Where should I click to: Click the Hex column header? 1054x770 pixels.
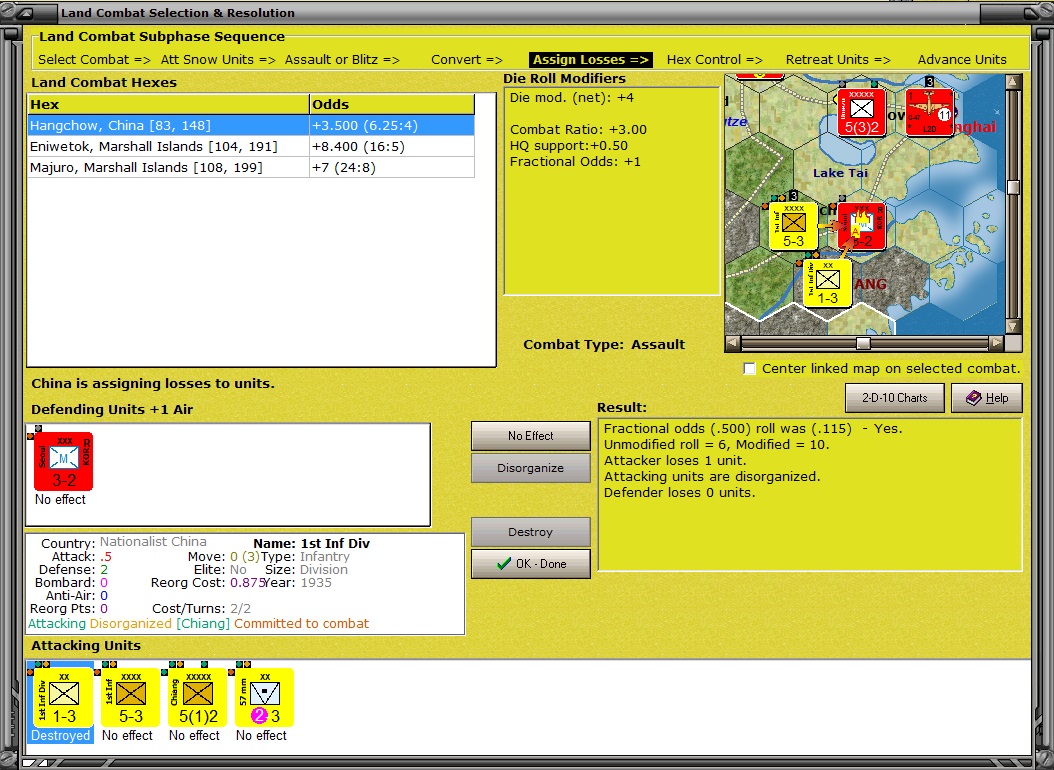pyautogui.click(x=168, y=104)
